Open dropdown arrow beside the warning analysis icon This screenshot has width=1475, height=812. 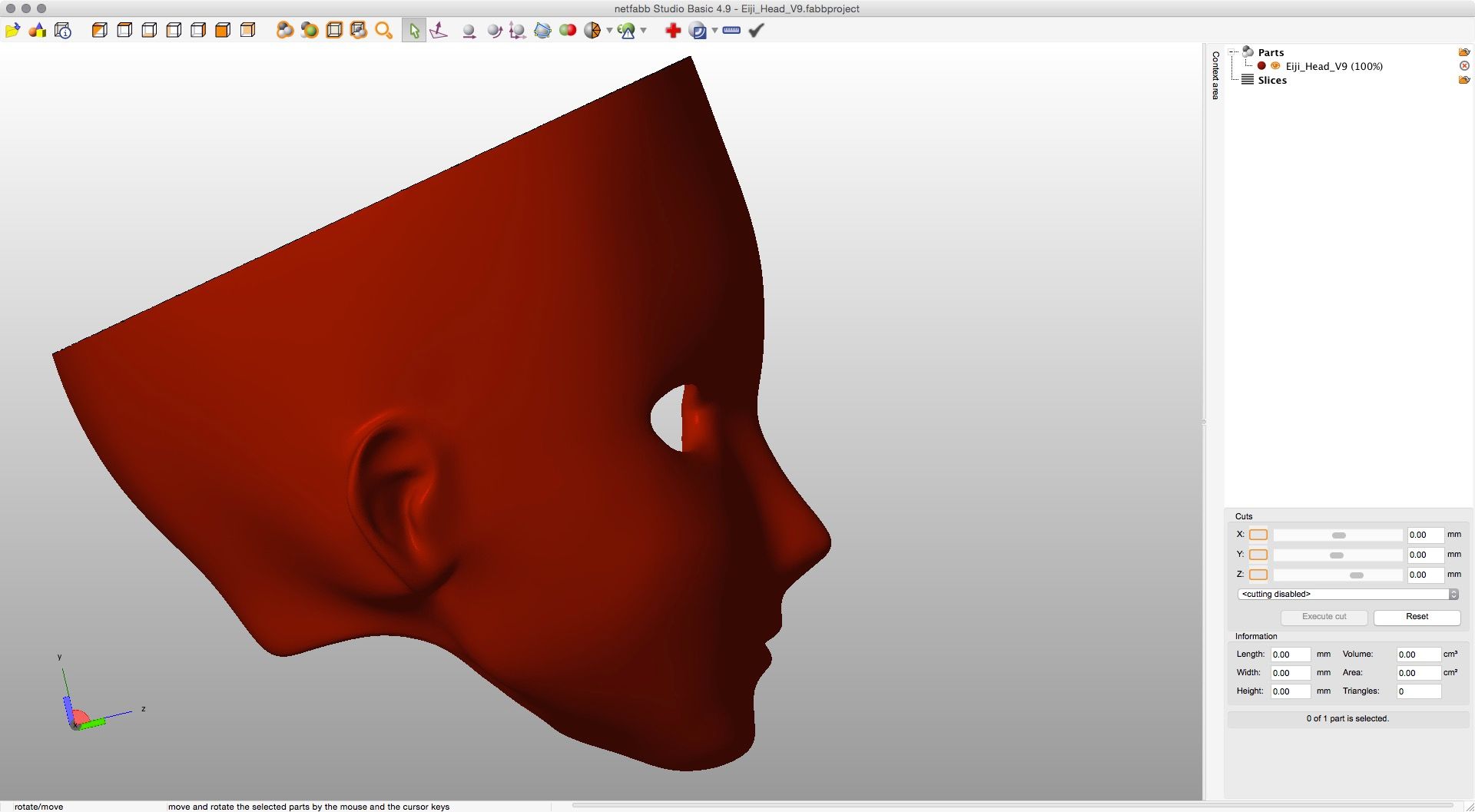tap(644, 31)
